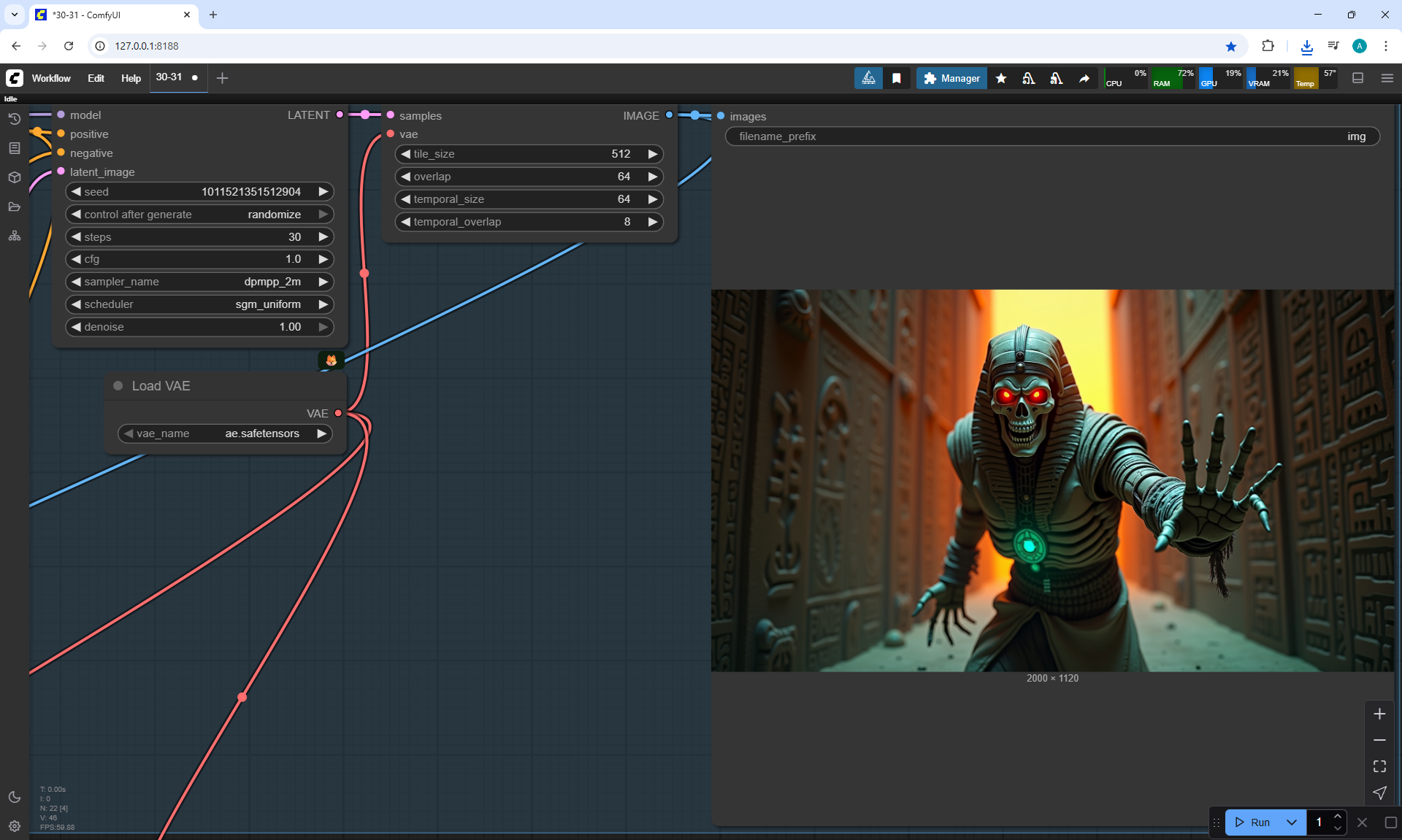The width and height of the screenshot is (1402, 840).
Task: Increase steps value with right arrow
Action: pyautogui.click(x=323, y=236)
